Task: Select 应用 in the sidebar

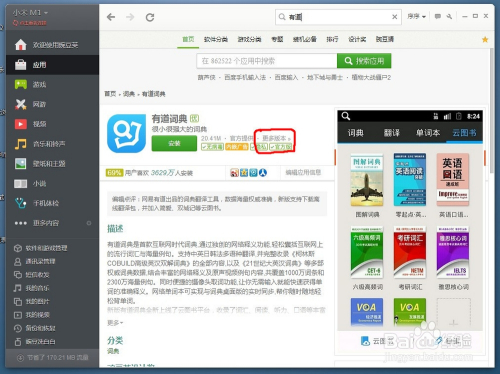Action: pos(52,65)
